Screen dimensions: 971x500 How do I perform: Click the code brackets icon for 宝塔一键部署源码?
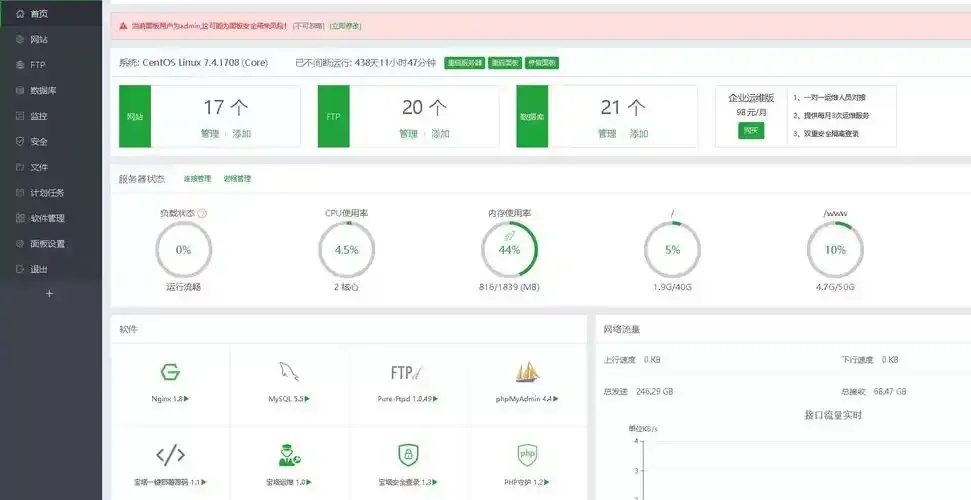click(170, 455)
